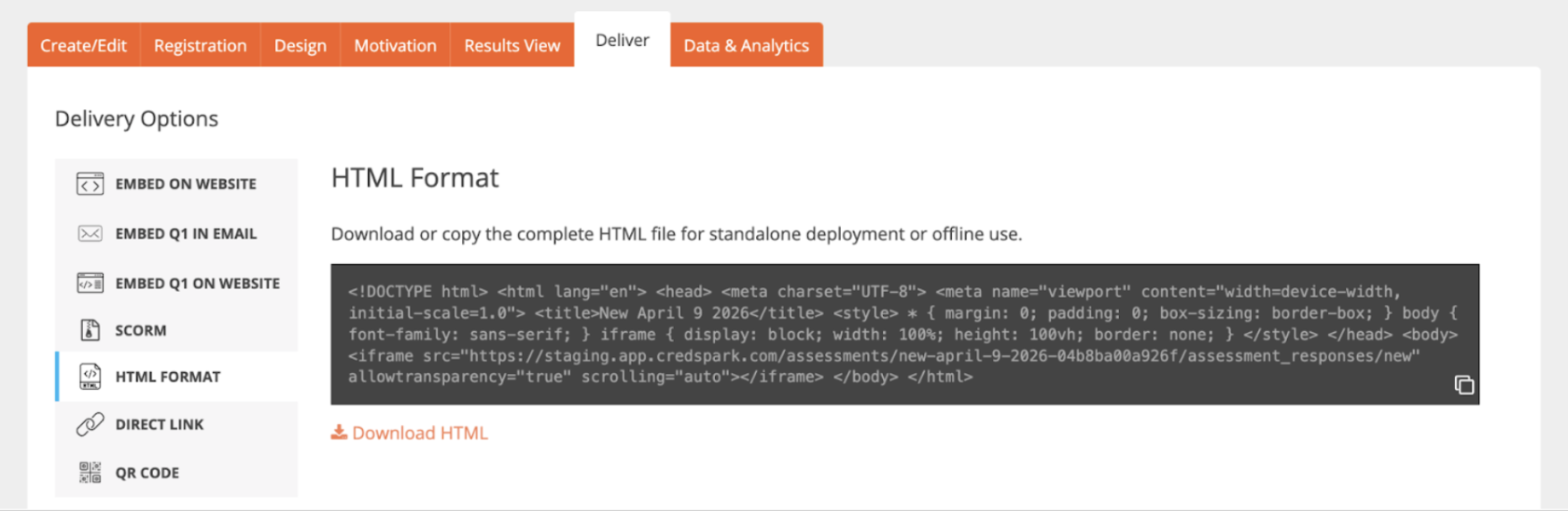Select the HTML FORMAT option label
1568x511 pixels.
point(168,377)
